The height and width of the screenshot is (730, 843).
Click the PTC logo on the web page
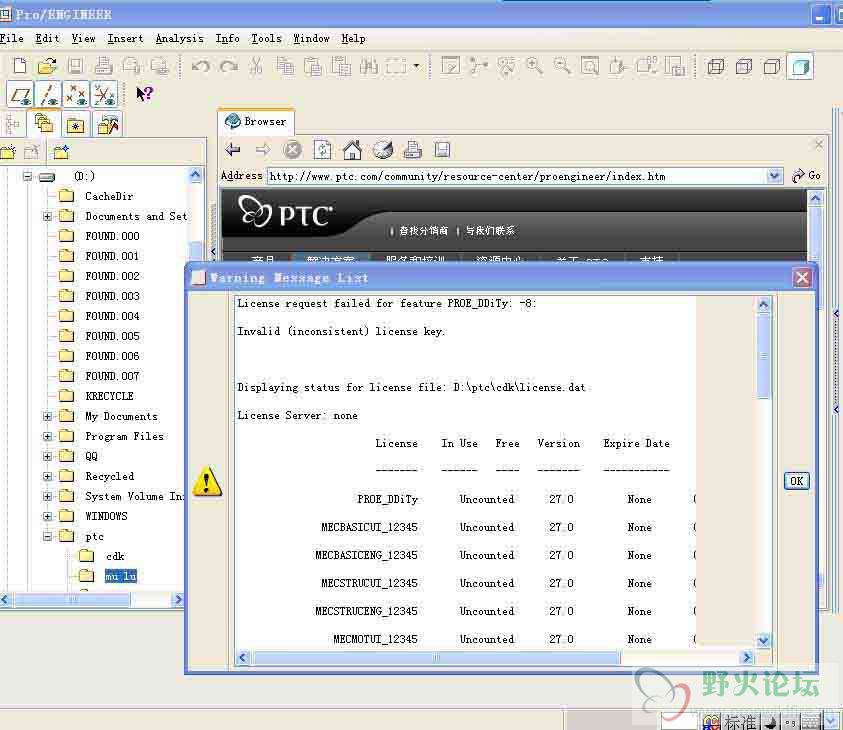click(285, 213)
